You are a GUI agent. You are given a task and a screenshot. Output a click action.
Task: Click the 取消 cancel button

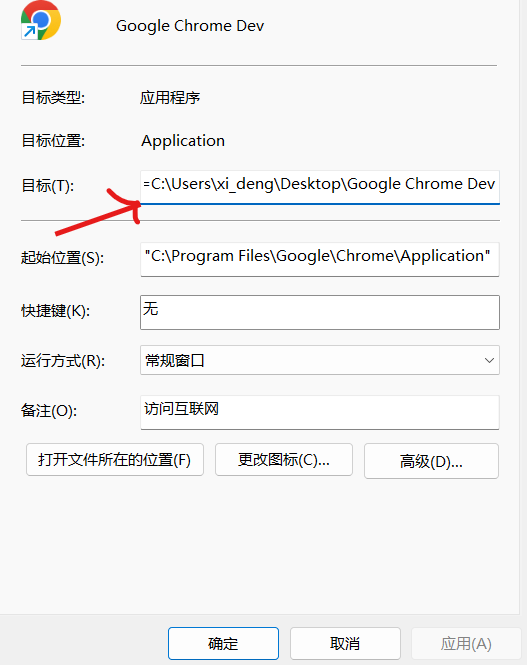click(345, 643)
